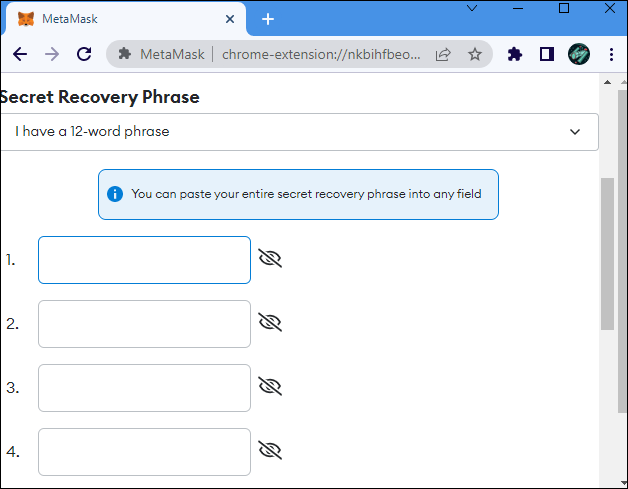628x489 pixels.
Task: Show word 1 using eye icon
Action: tap(270, 259)
